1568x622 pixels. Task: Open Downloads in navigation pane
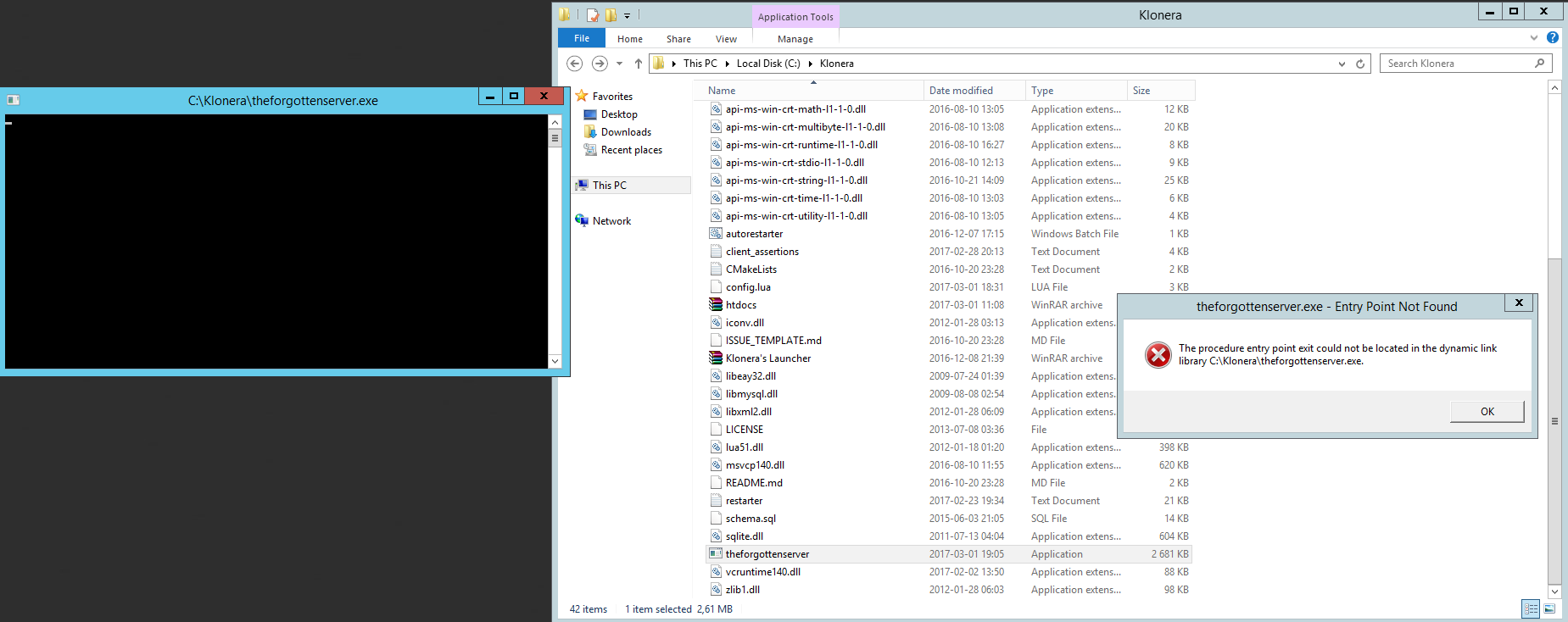click(626, 132)
